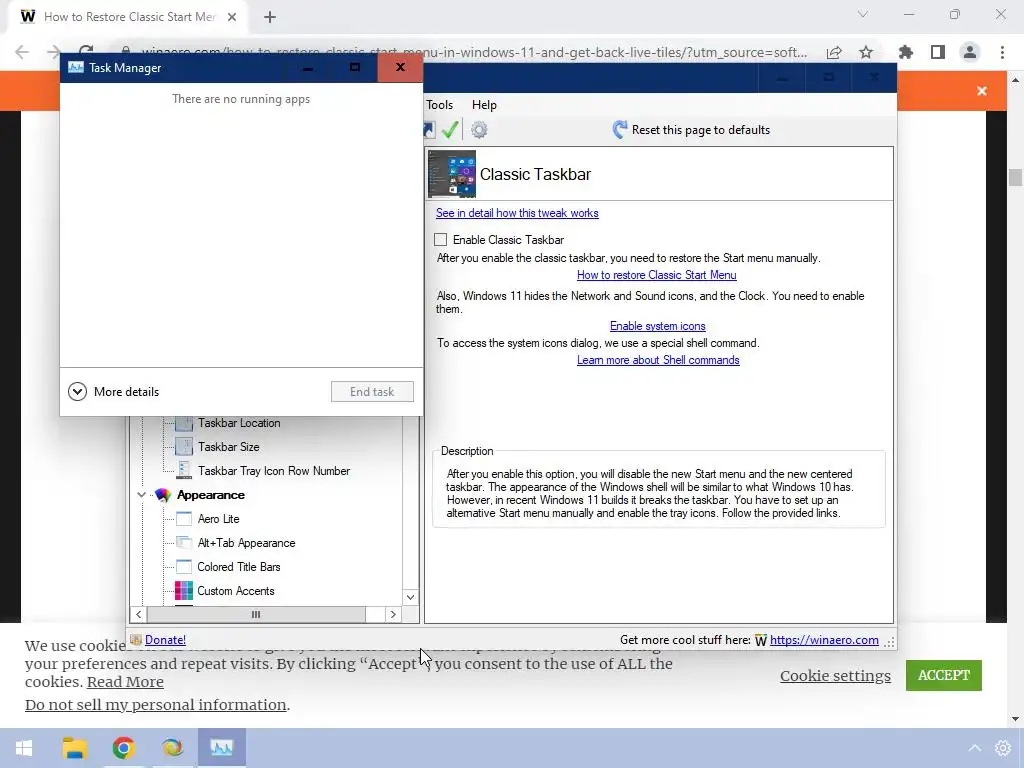Viewport: 1024px width, 768px height.
Task: Select Alt+Tab Appearance tree item
Action: [246, 543]
